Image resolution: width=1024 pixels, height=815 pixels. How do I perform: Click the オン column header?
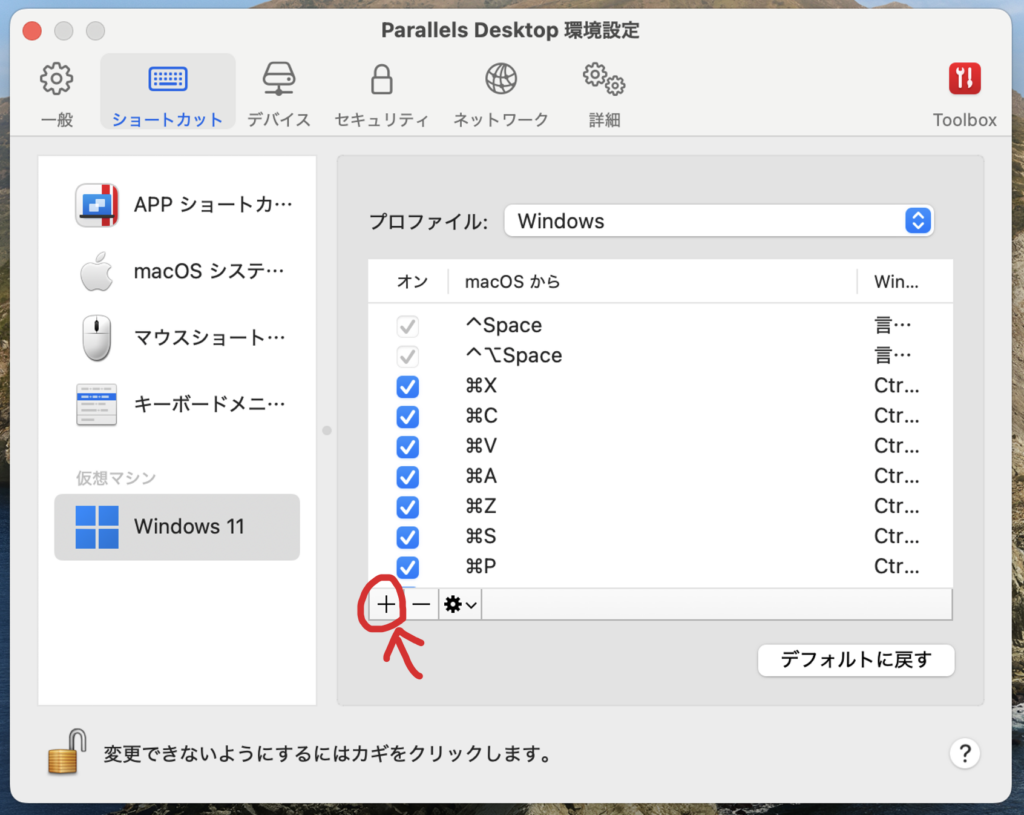[413, 282]
